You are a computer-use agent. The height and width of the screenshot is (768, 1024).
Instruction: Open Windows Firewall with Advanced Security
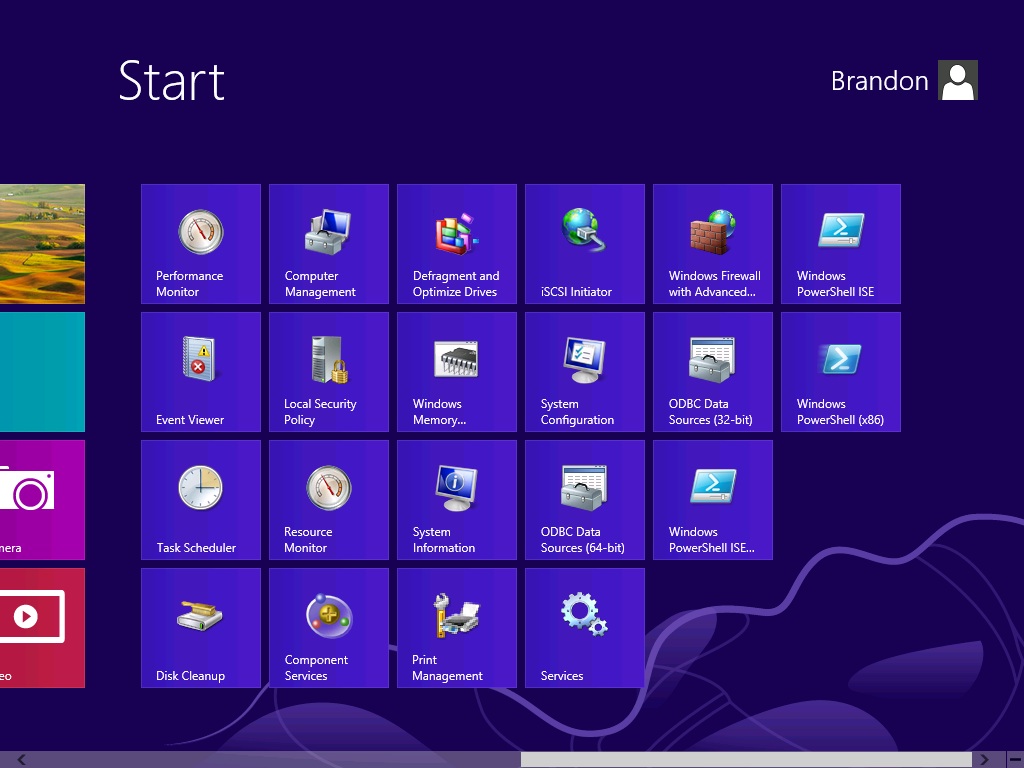tap(712, 244)
